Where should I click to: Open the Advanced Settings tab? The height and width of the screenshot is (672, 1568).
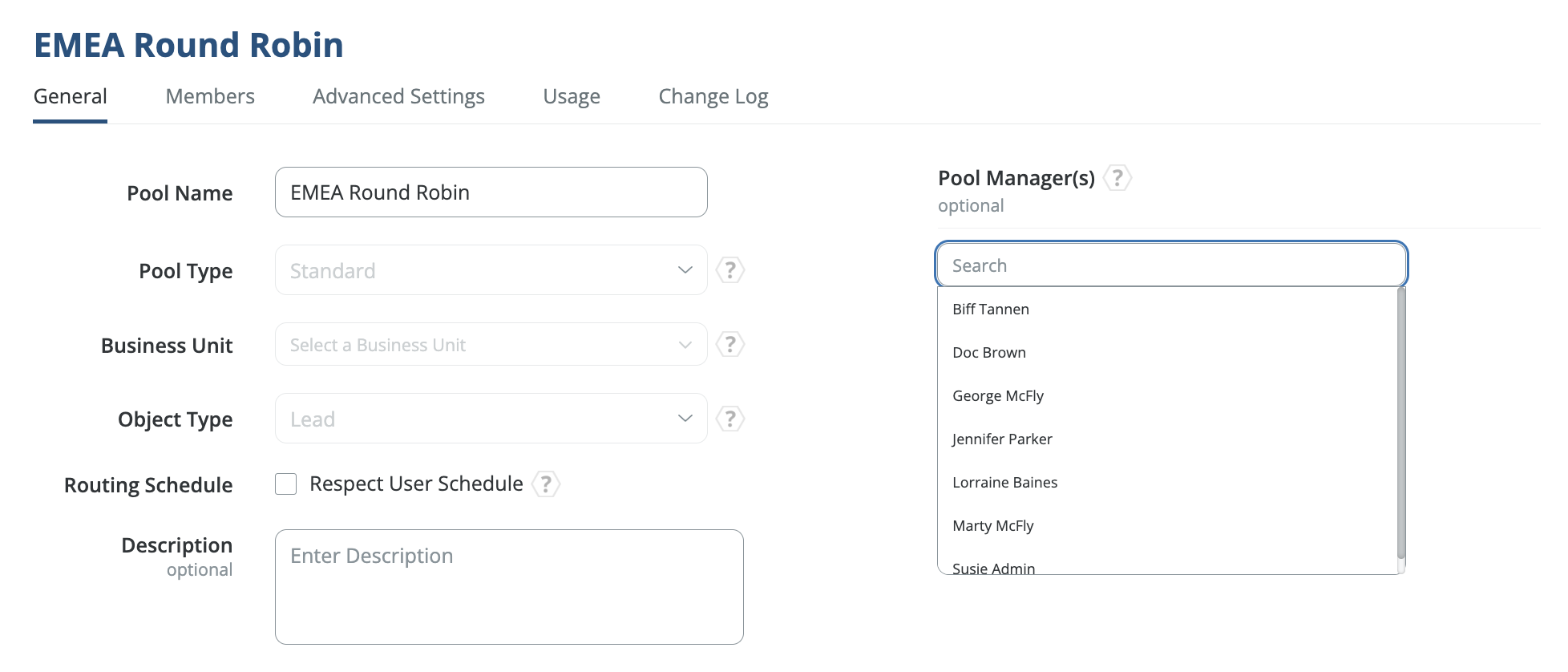click(398, 97)
